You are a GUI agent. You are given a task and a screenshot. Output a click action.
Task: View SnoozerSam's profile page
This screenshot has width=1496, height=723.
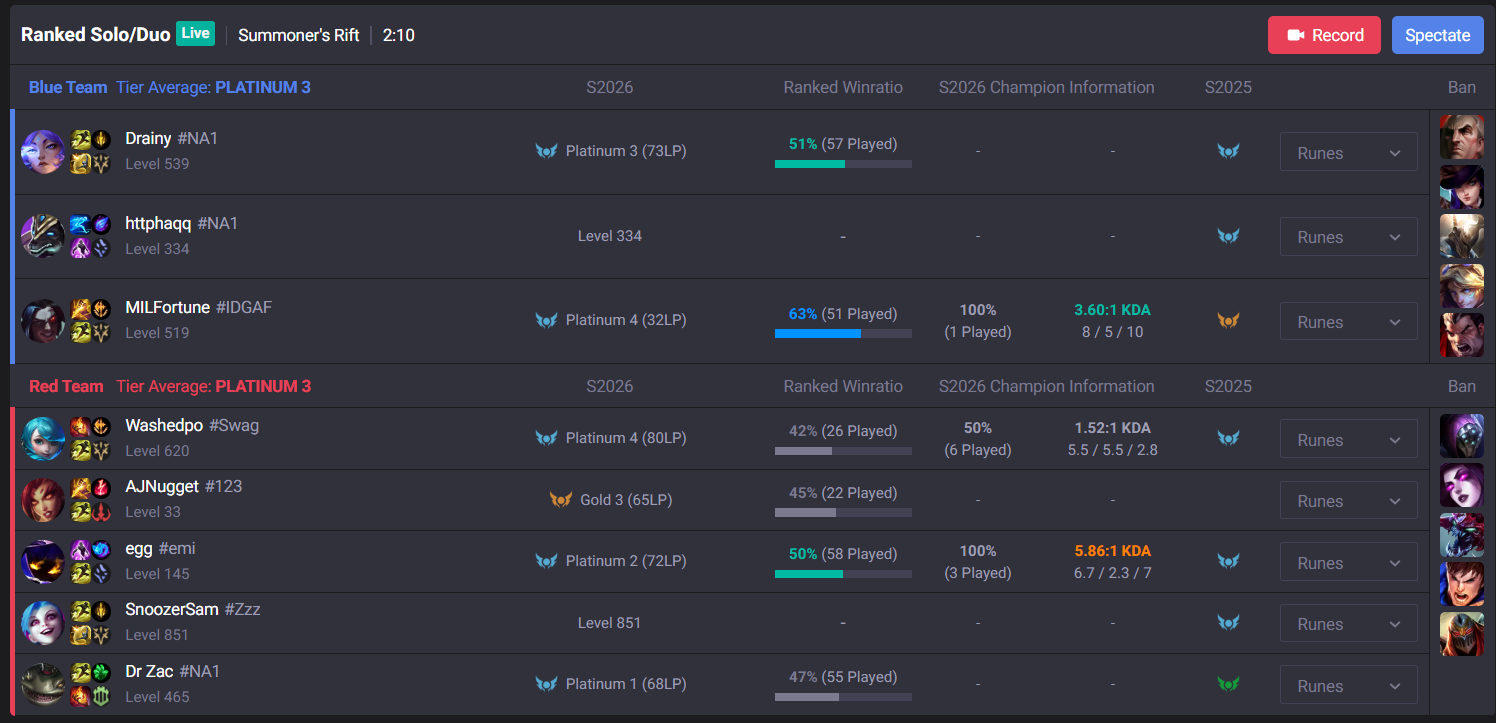193,609
